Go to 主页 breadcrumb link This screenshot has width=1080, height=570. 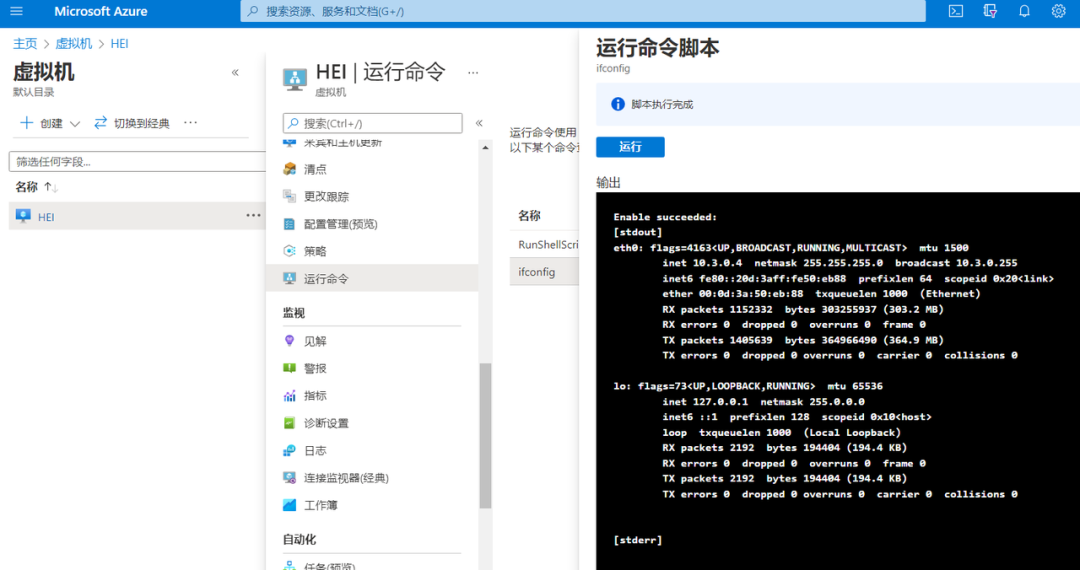pyautogui.click(x=25, y=43)
